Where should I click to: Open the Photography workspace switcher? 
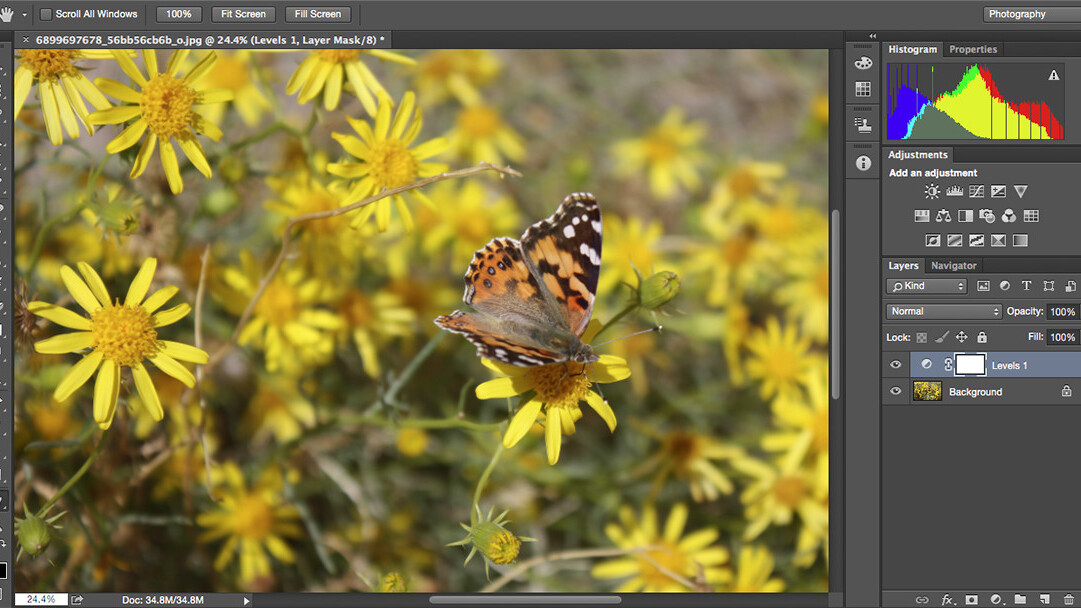[x=1029, y=14]
